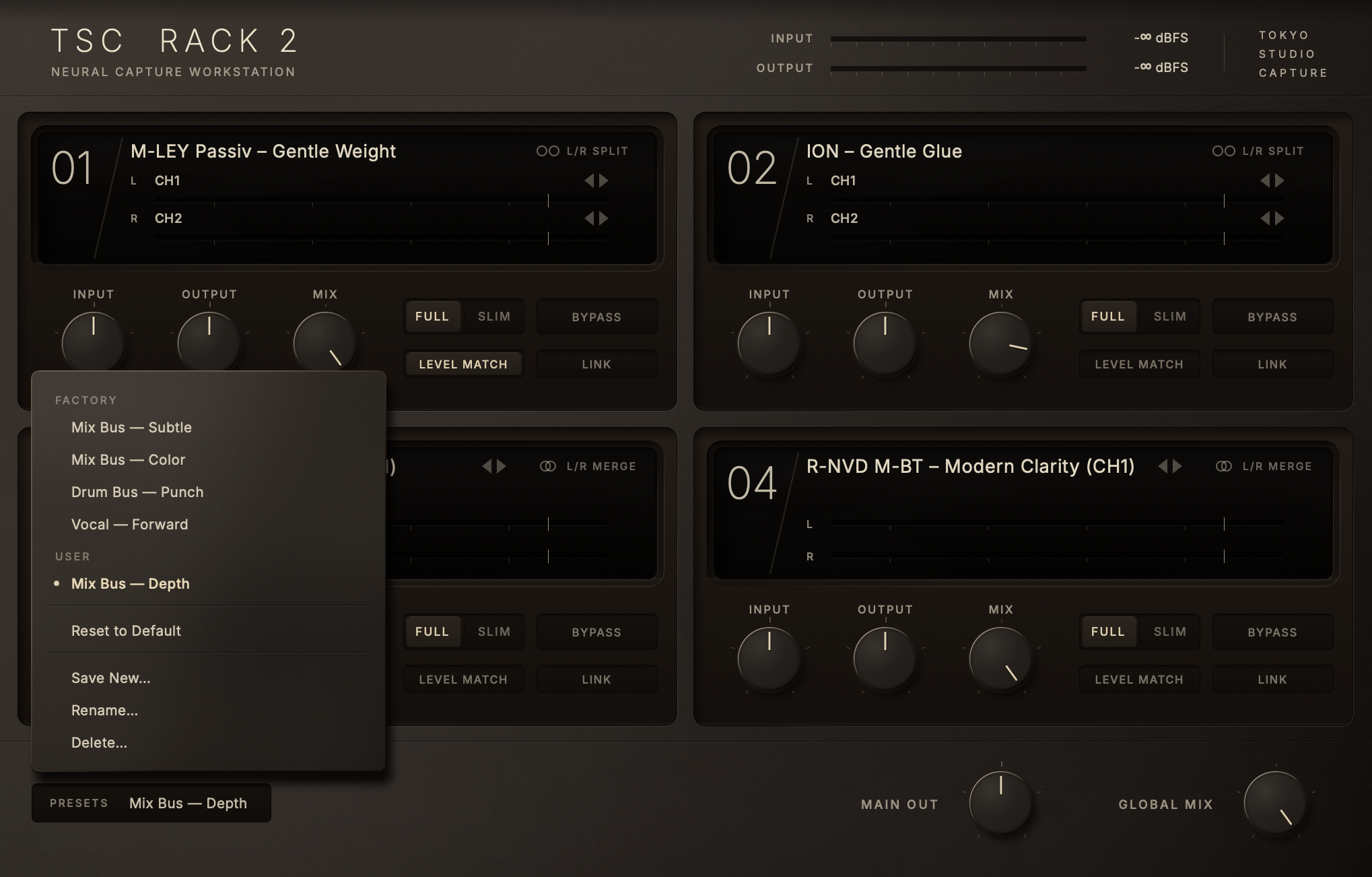This screenshot has width=1372, height=877.
Task: Enable LEVEL MATCH on slot 04
Action: pos(1139,679)
